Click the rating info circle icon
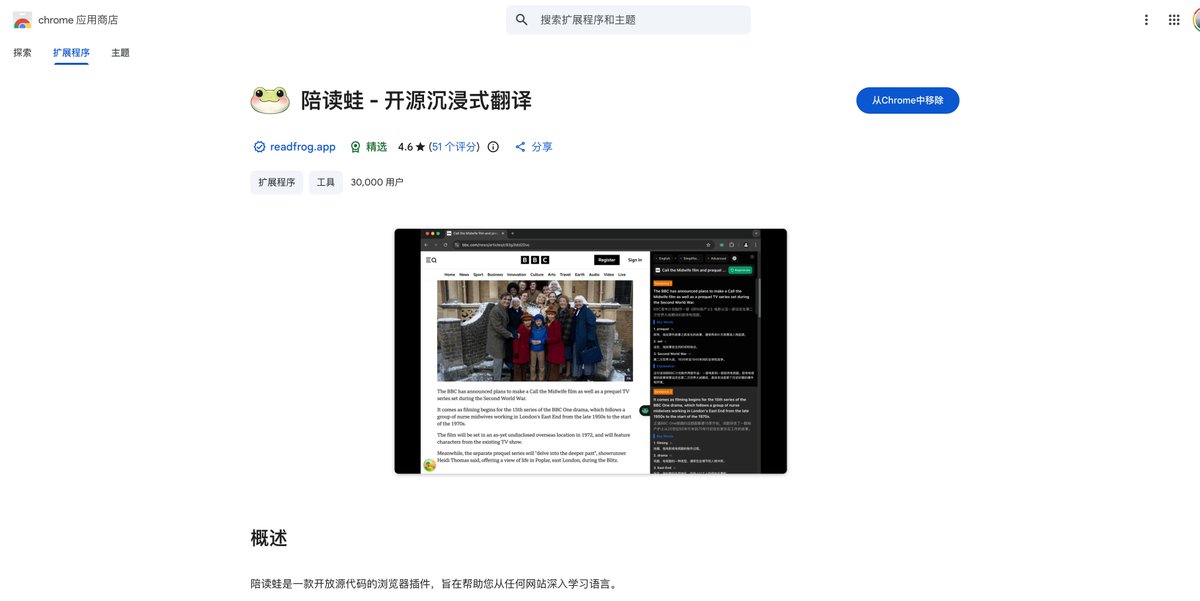Viewport: 1200px width, 601px height. click(x=493, y=147)
